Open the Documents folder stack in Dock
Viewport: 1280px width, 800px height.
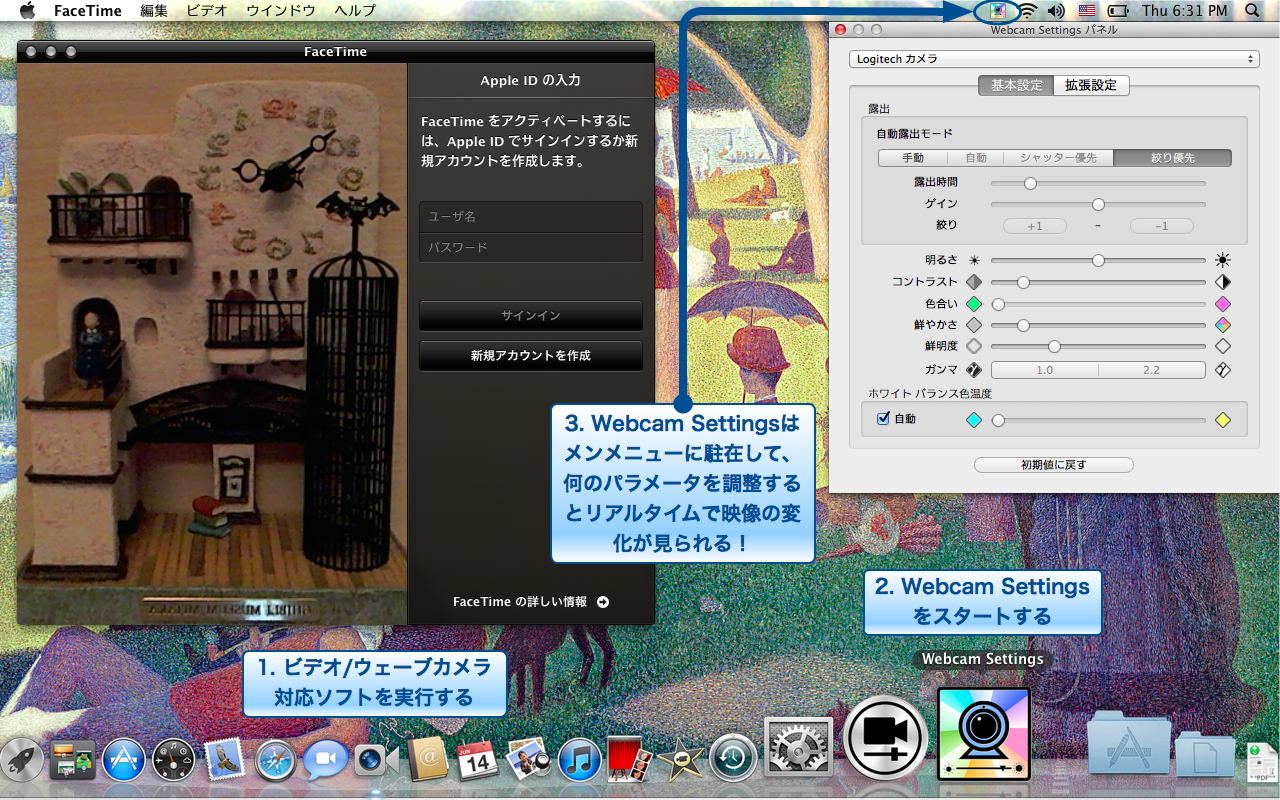1205,754
